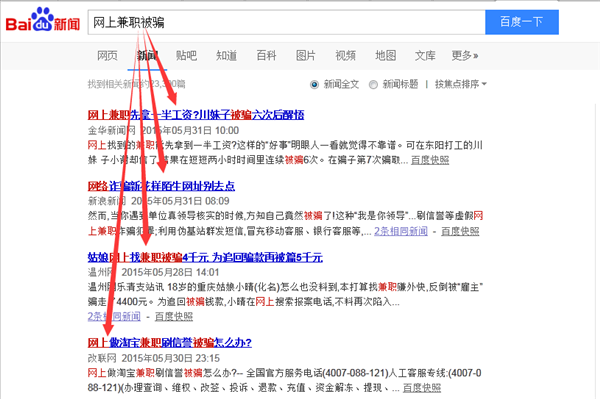Open result 网络诈骗新花样陌生网址别去点

[161, 186]
